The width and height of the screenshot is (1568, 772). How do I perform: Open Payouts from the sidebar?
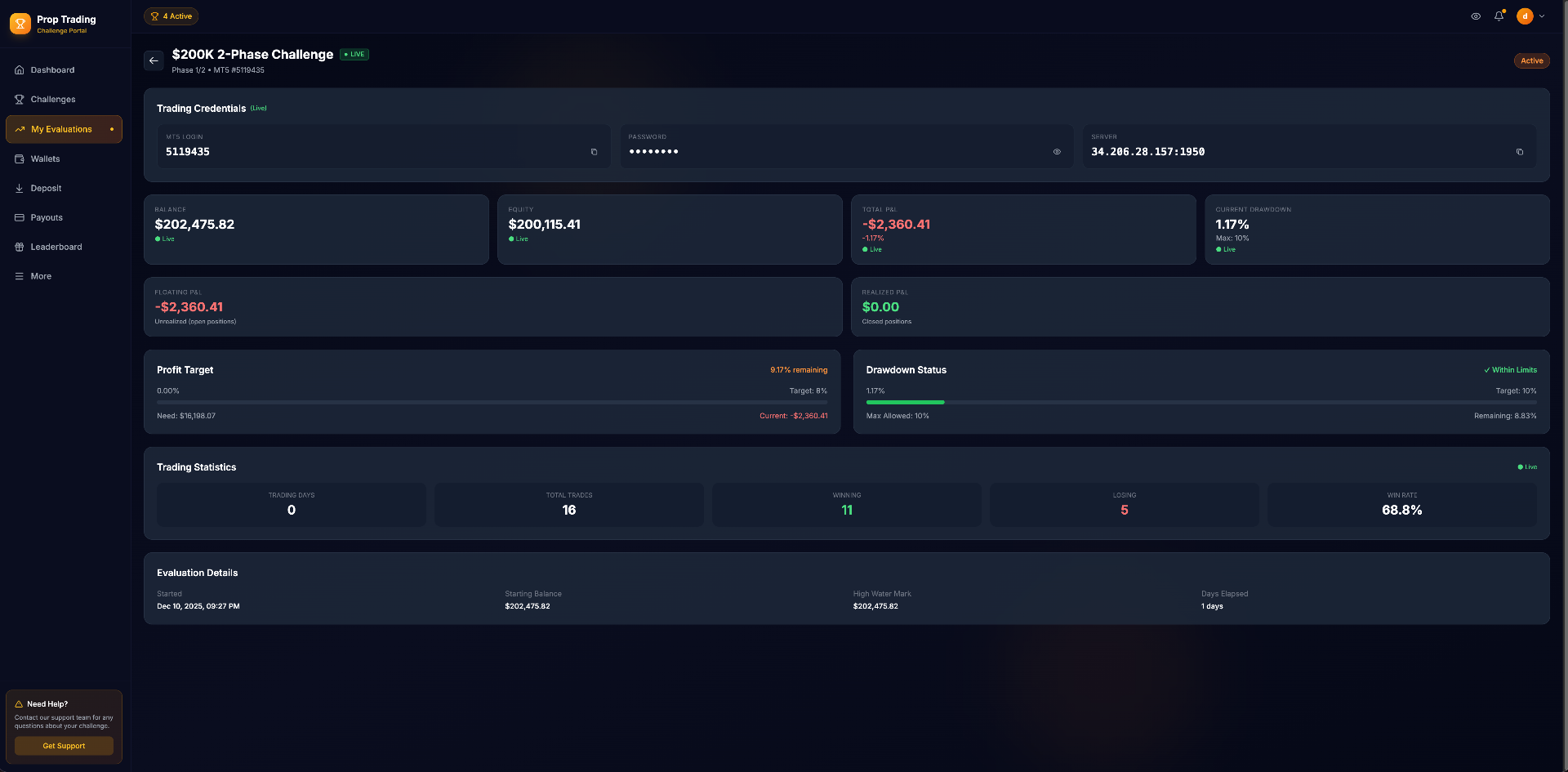tap(47, 218)
